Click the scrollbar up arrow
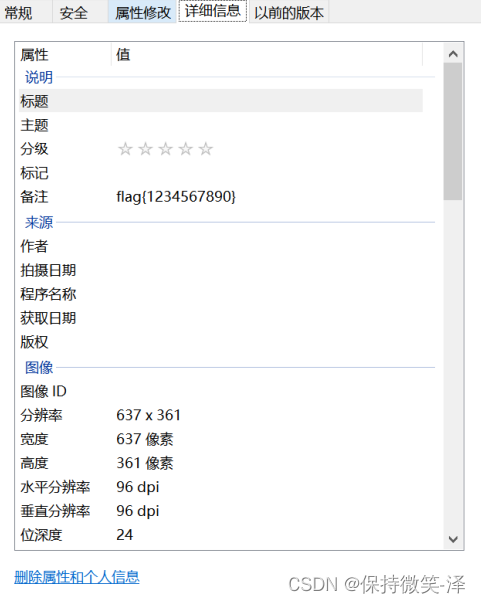481x603 pixels. 453,54
